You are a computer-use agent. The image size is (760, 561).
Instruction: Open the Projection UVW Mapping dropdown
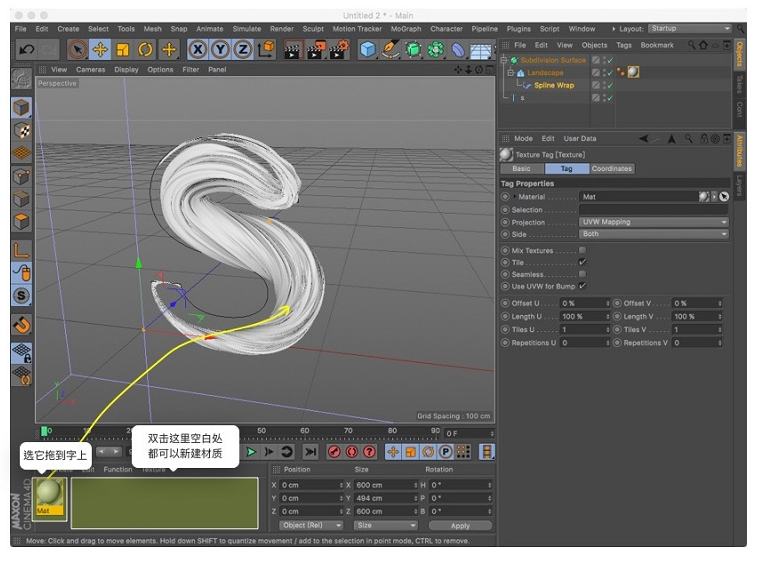click(654, 222)
